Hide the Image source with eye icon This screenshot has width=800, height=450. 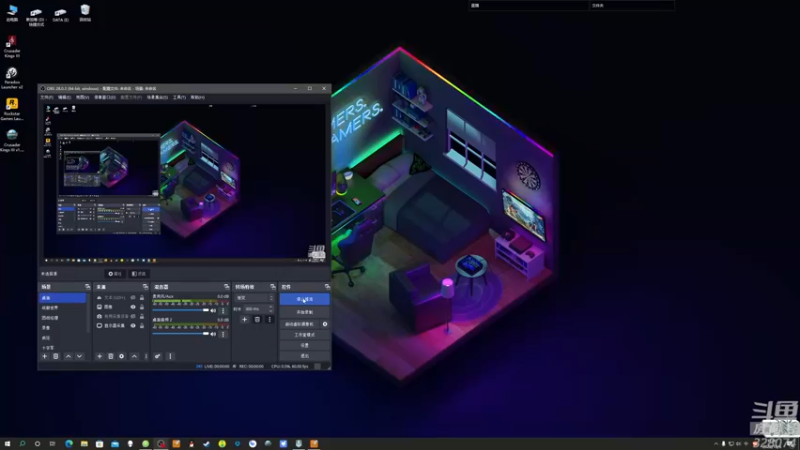[x=133, y=307]
